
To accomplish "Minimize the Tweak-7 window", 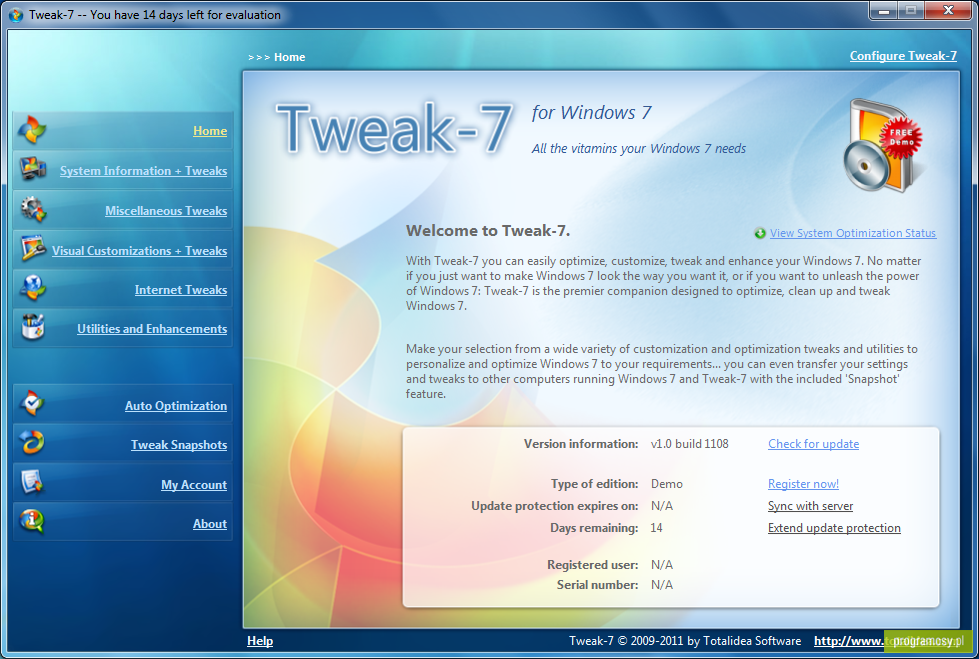I will click(884, 10).
